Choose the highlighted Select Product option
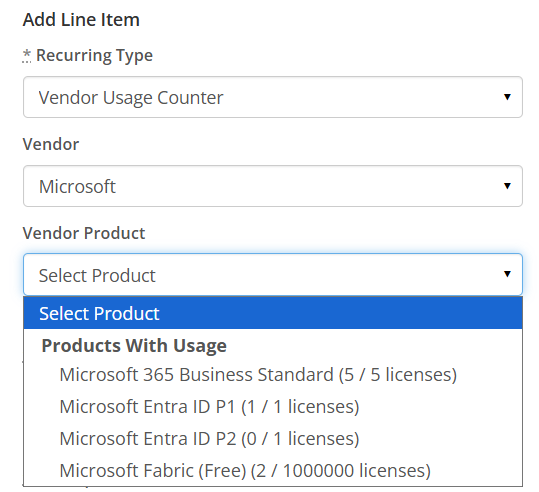 pos(273,313)
